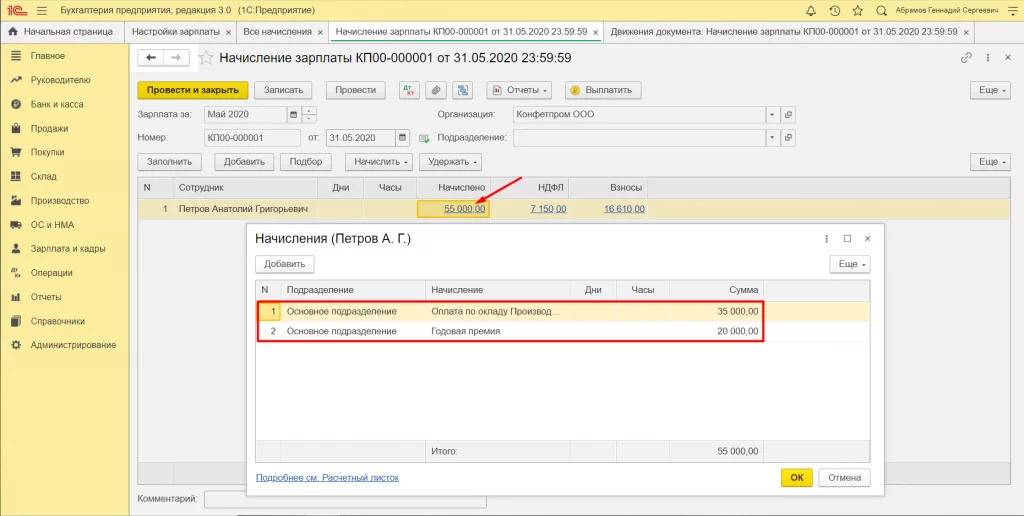The height and width of the screenshot is (516, 1024).
Task: Expand the Удержать dropdown
Action: tap(451, 162)
